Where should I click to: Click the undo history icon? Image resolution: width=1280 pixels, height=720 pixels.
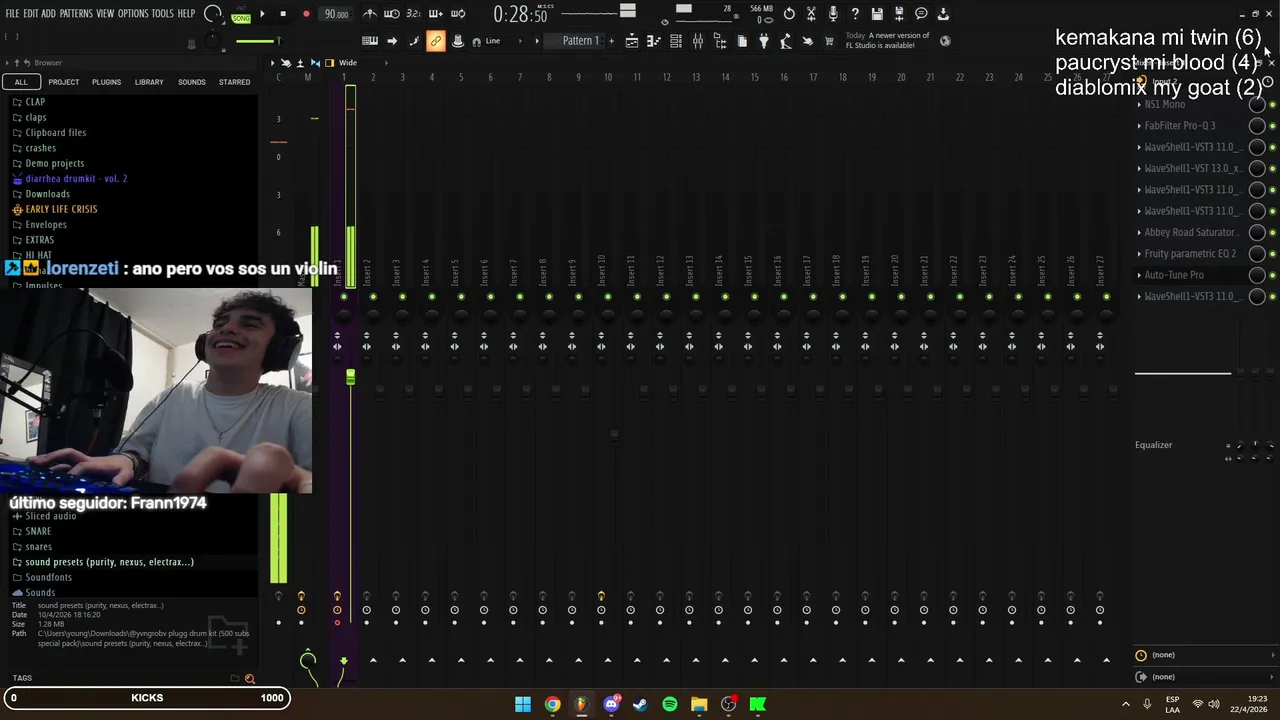point(789,14)
